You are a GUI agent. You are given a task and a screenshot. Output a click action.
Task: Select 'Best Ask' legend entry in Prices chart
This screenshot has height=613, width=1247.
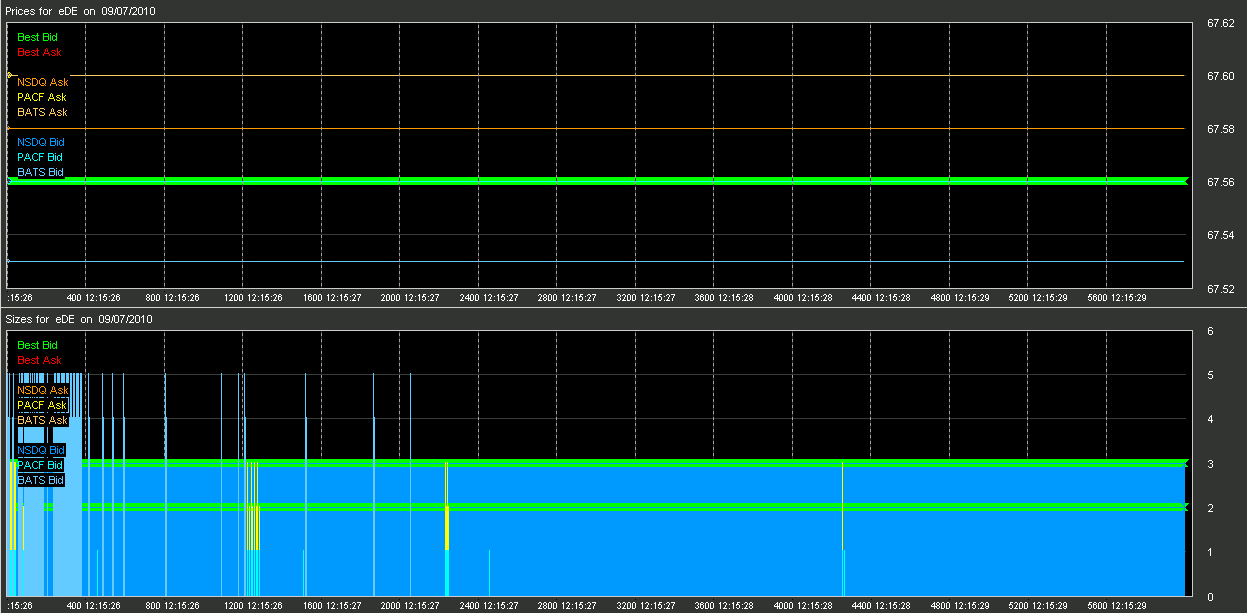click(39, 52)
